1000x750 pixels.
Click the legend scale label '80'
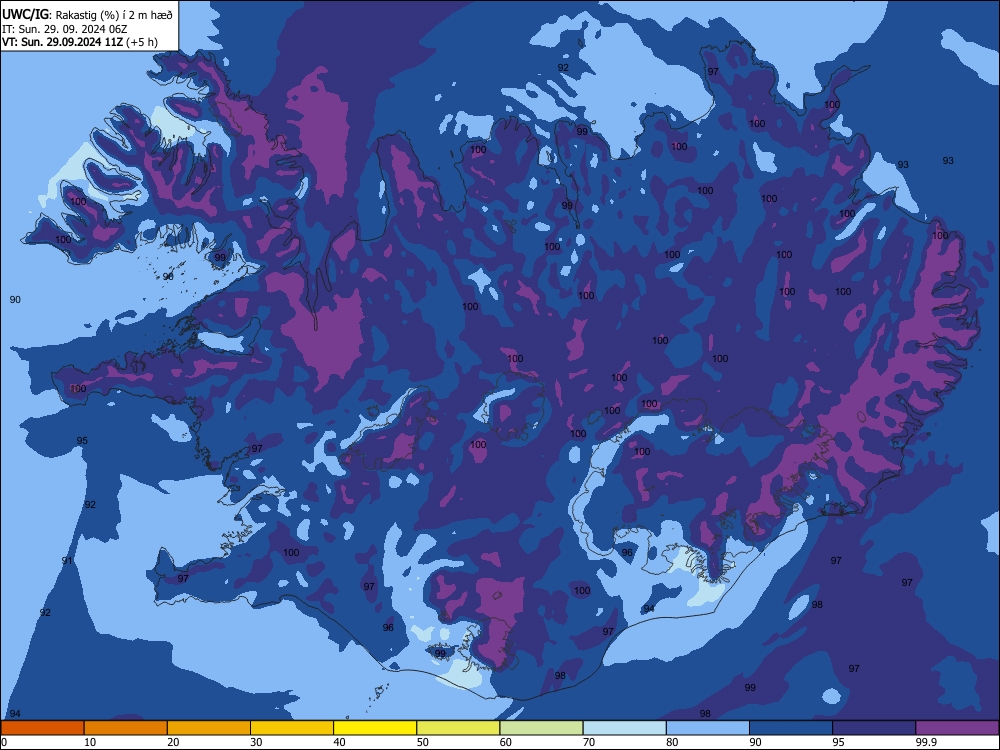672,742
